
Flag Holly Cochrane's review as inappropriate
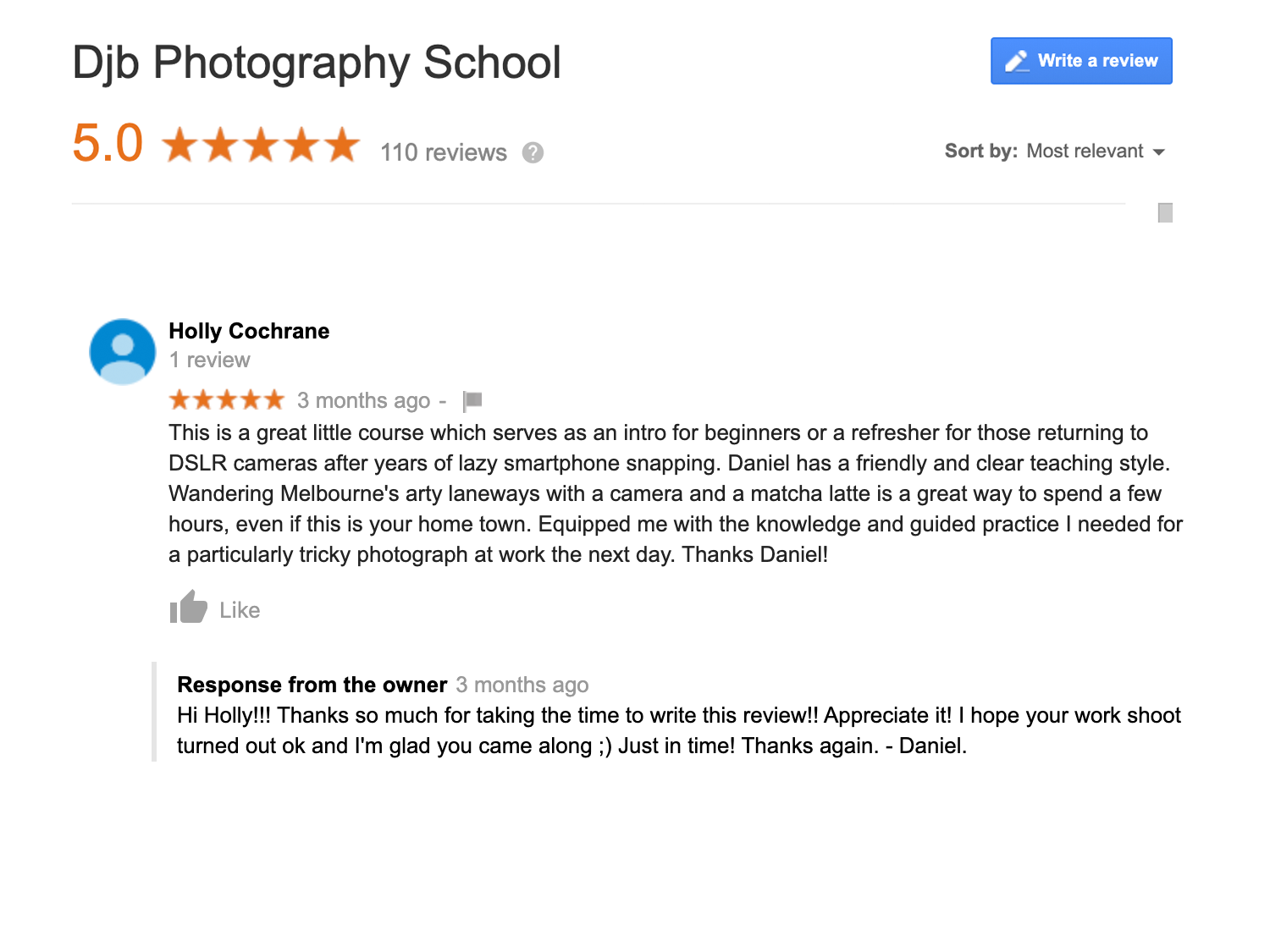[x=472, y=400]
